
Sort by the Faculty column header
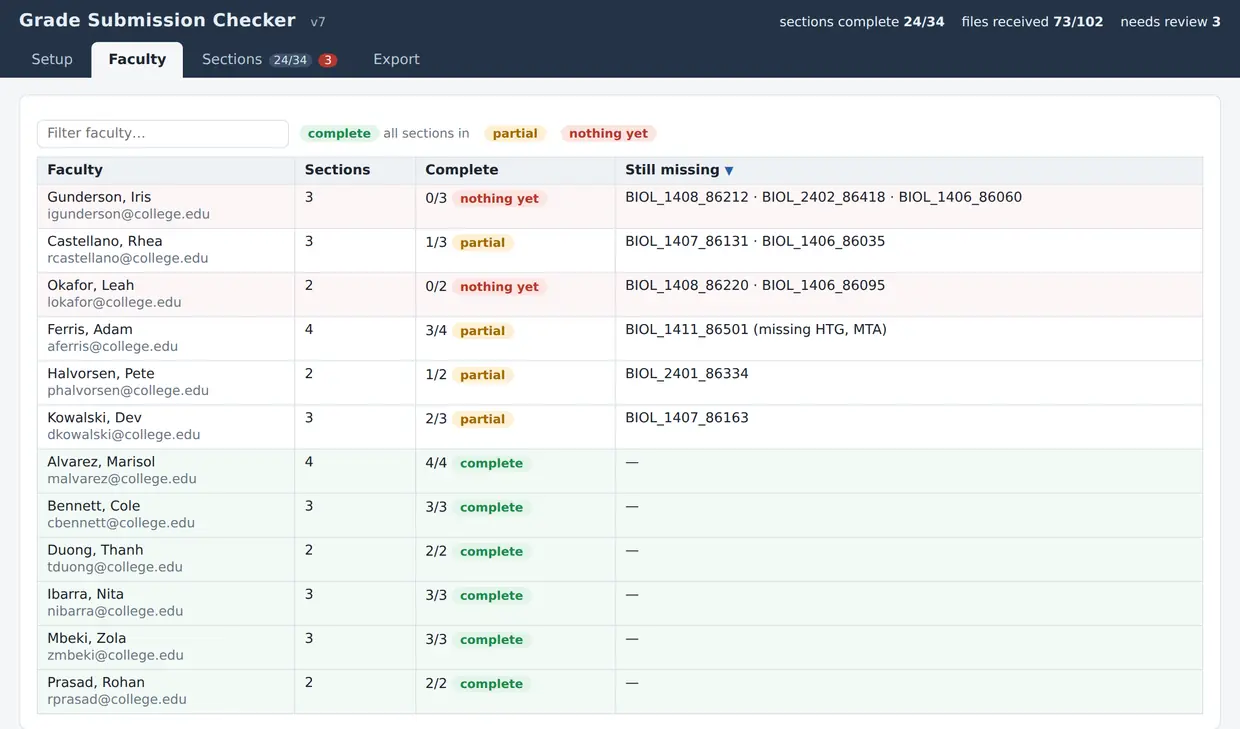tap(75, 170)
